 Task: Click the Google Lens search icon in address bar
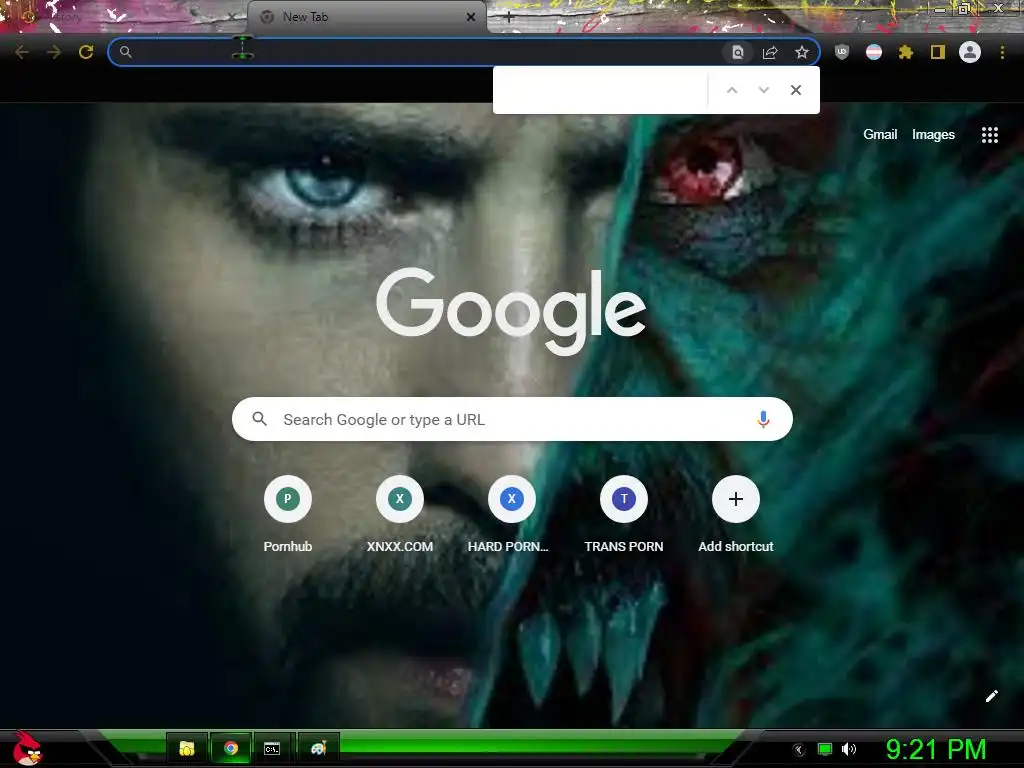coord(737,53)
